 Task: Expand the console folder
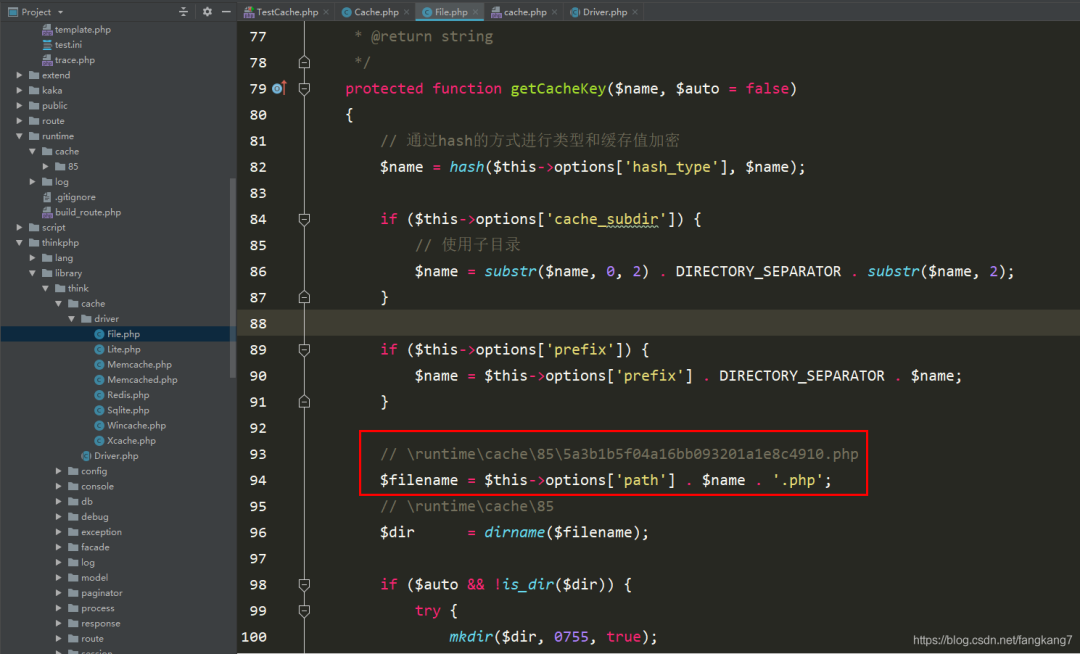(x=59, y=486)
